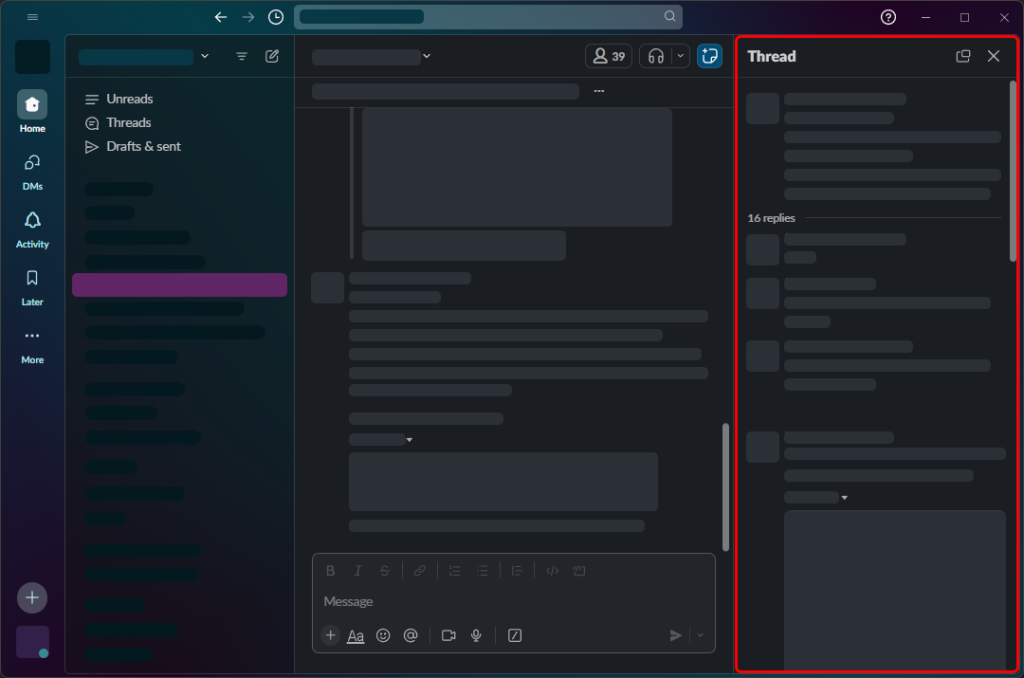Toggle bold formatting in the composer
The width and height of the screenshot is (1024, 678).
tap(330, 570)
